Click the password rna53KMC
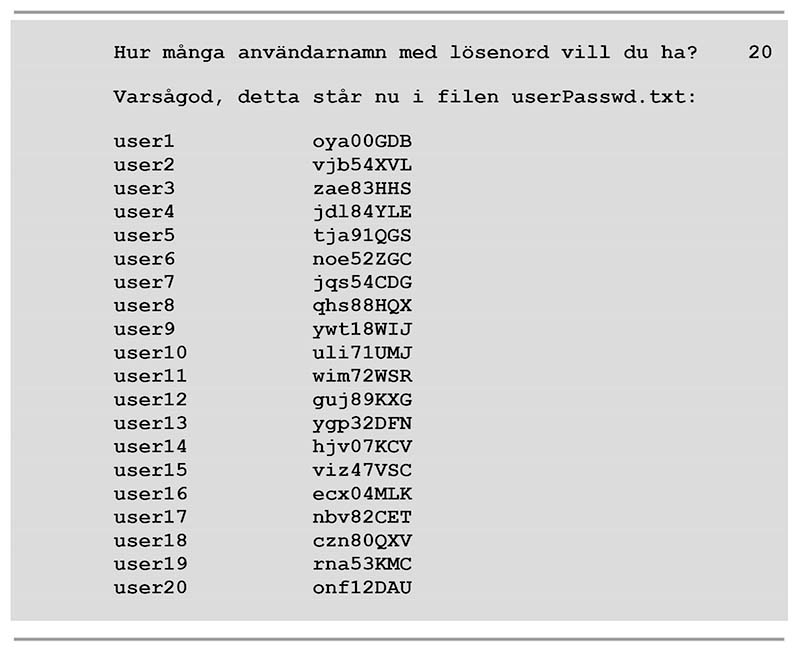This screenshot has width=800, height=651. [362, 564]
